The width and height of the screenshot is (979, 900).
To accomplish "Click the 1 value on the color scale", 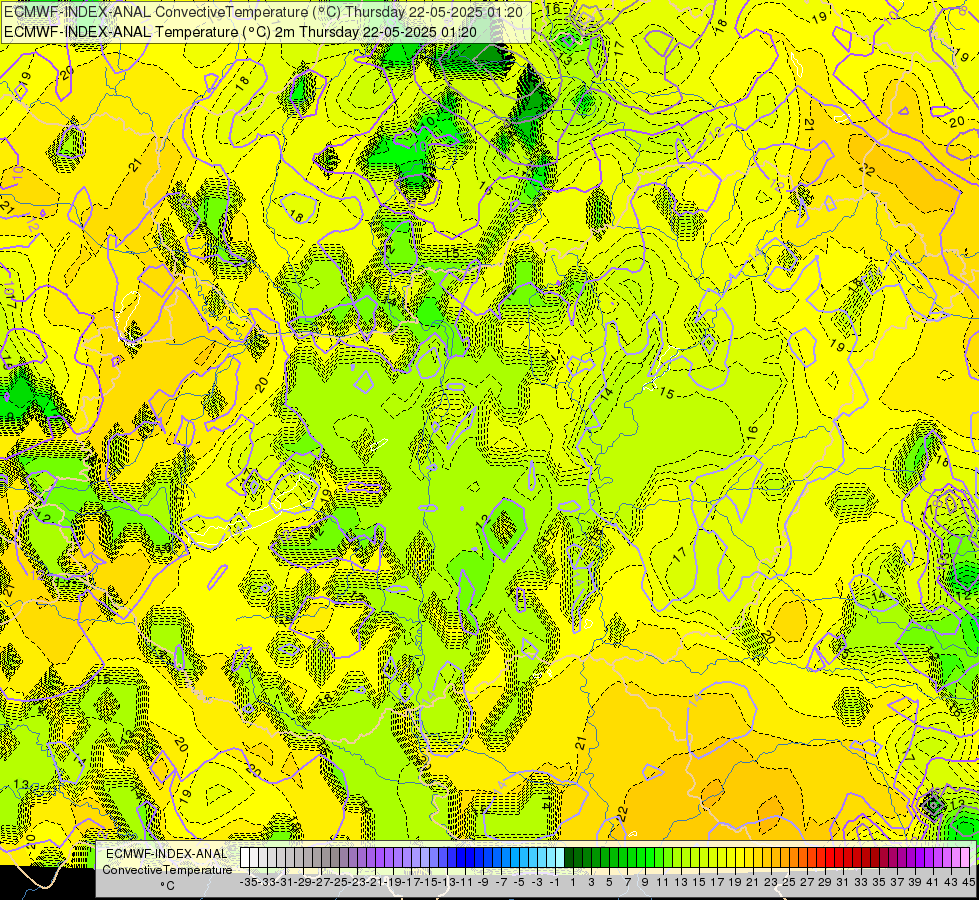I will pyautogui.click(x=573, y=882).
